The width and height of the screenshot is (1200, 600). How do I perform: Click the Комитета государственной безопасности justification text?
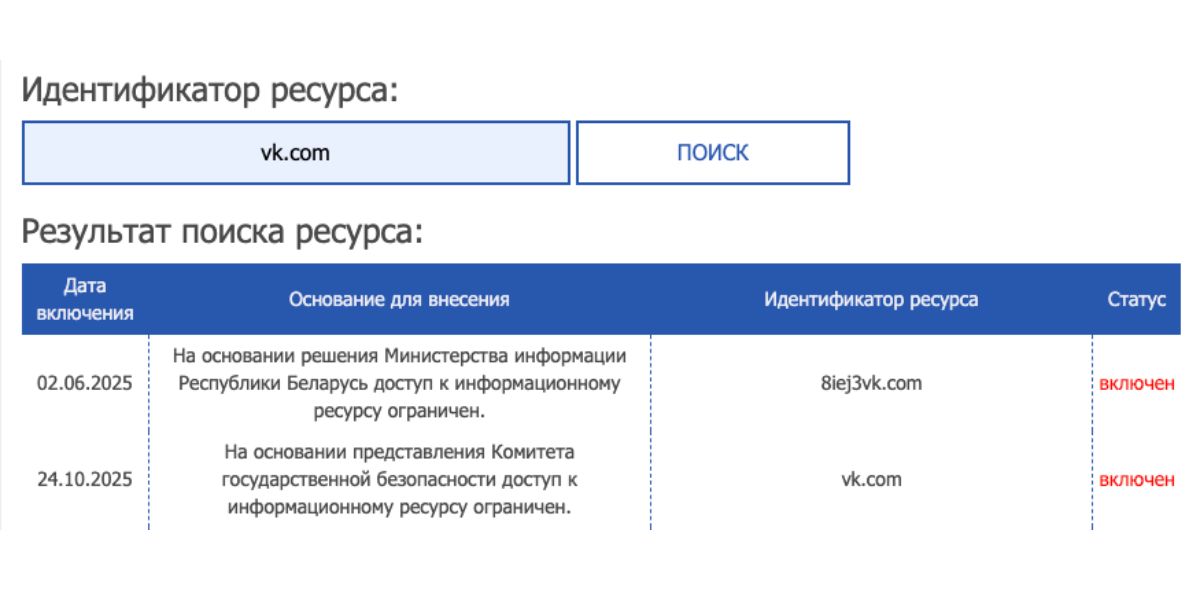(x=398, y=479)
